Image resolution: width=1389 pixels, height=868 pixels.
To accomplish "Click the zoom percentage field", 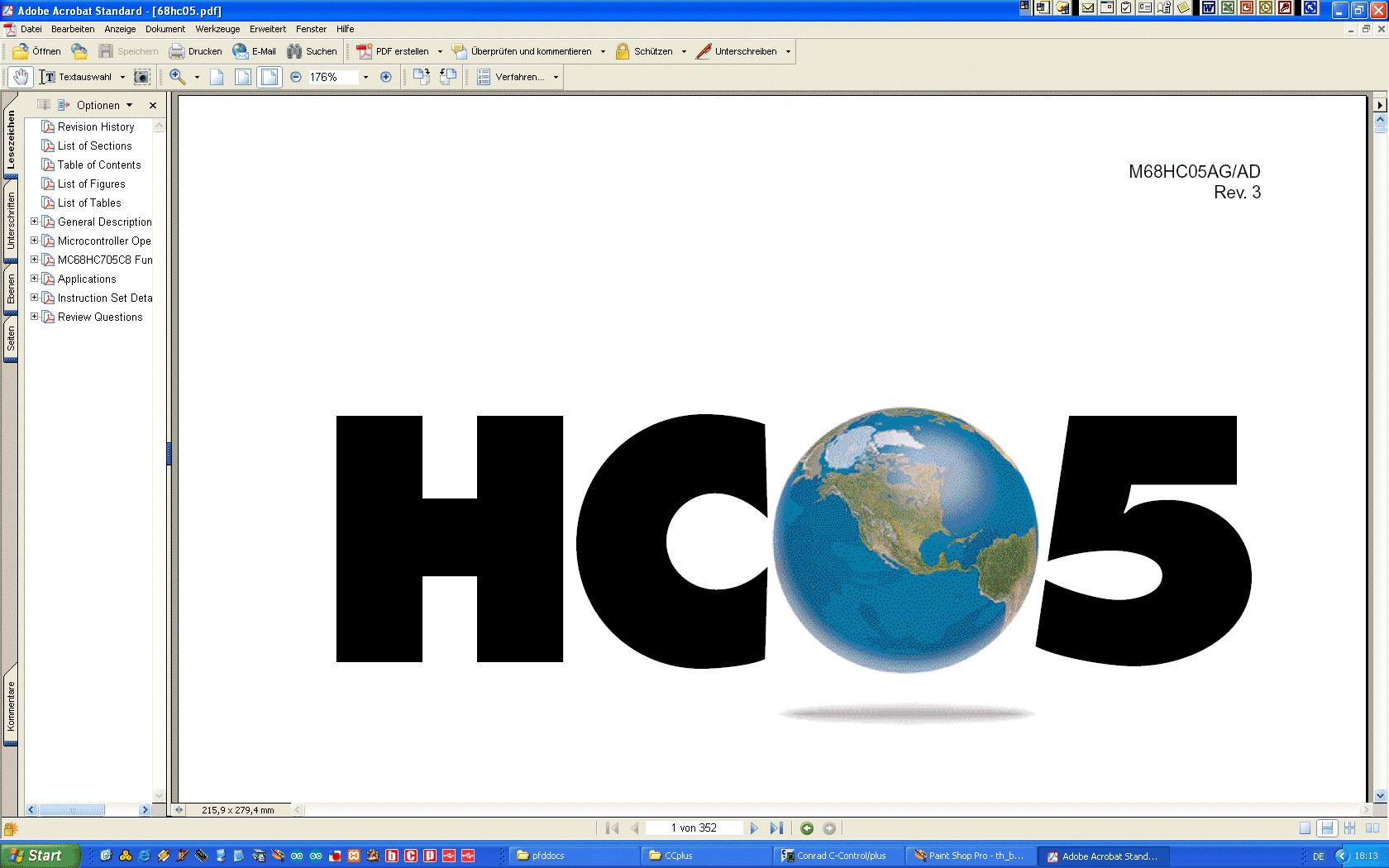I will (x=333, y=77).
